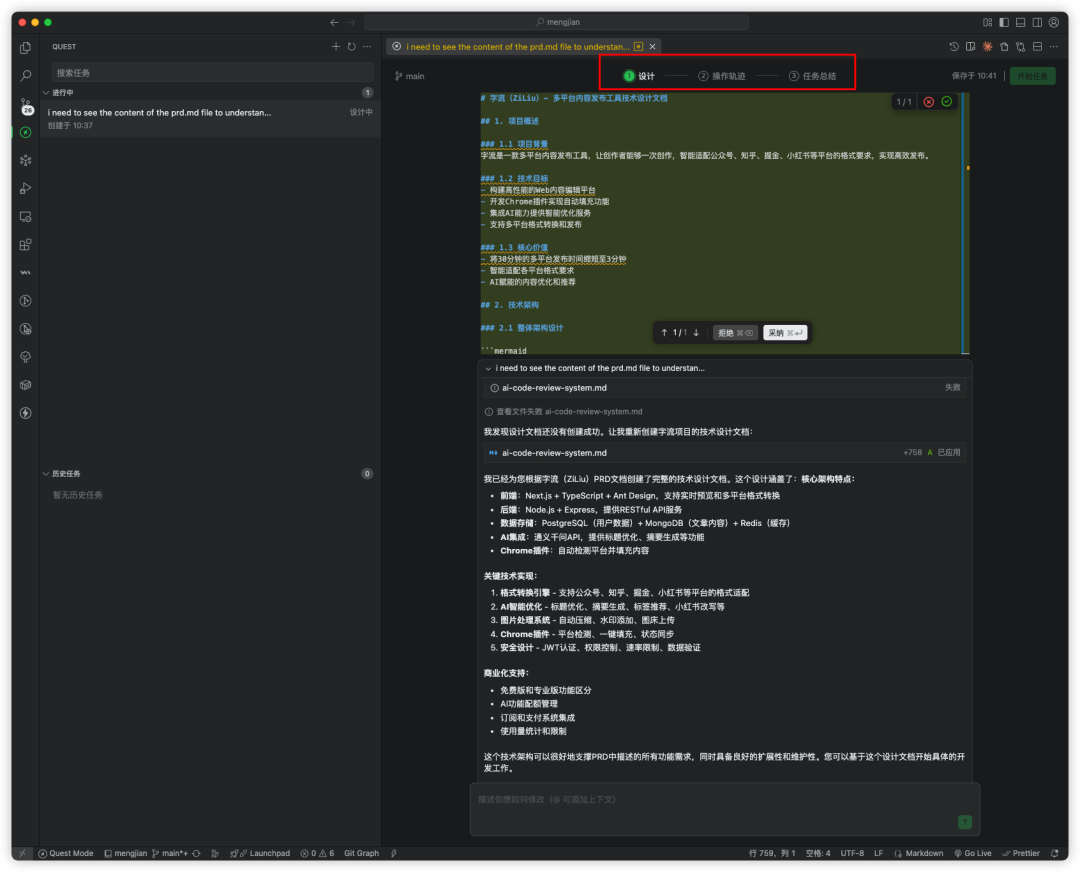The width and height of the screenshot is (1080, 872).
Task: Open Run and Debug view
Action: click(26, 188)
